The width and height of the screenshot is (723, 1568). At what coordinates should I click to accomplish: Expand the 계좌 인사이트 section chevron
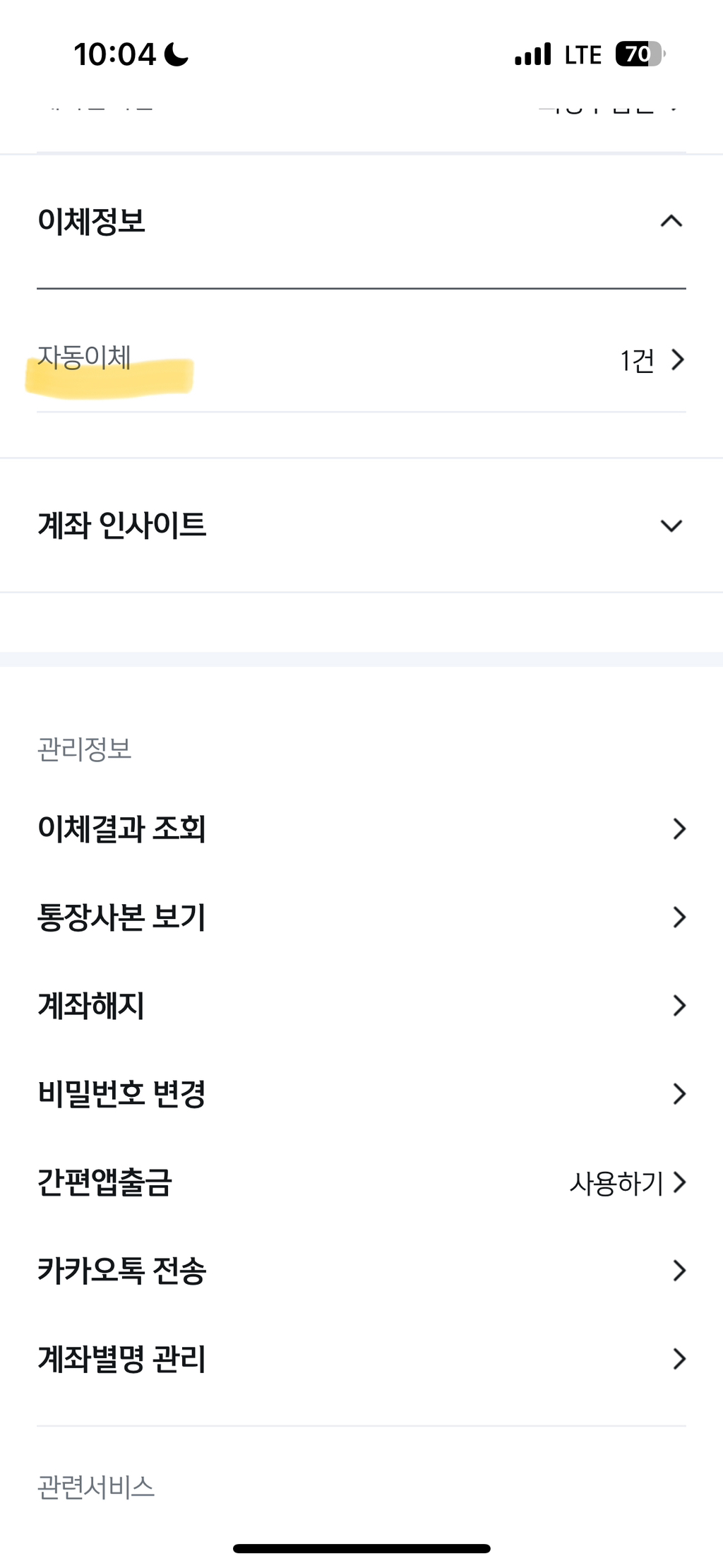pos(671,525)
